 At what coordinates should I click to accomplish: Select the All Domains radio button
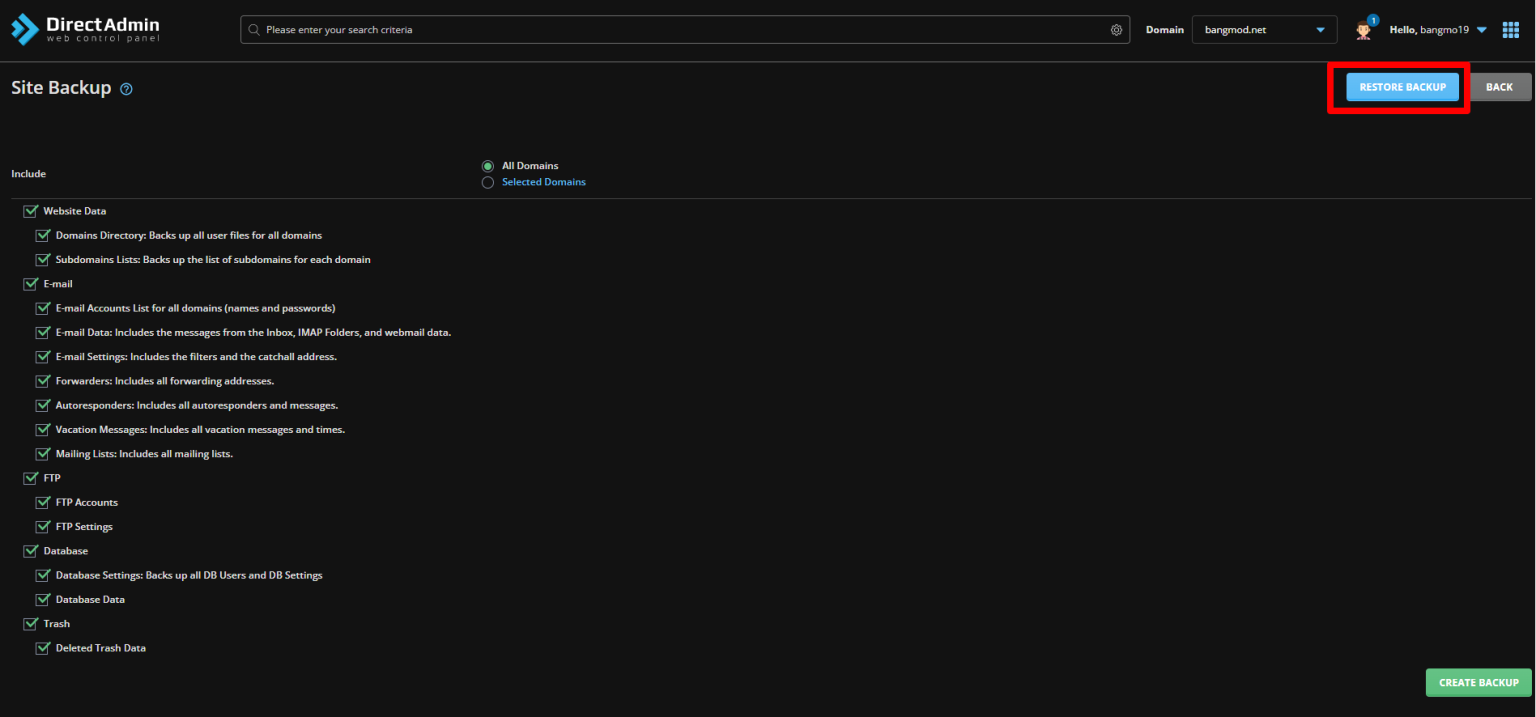487,166
